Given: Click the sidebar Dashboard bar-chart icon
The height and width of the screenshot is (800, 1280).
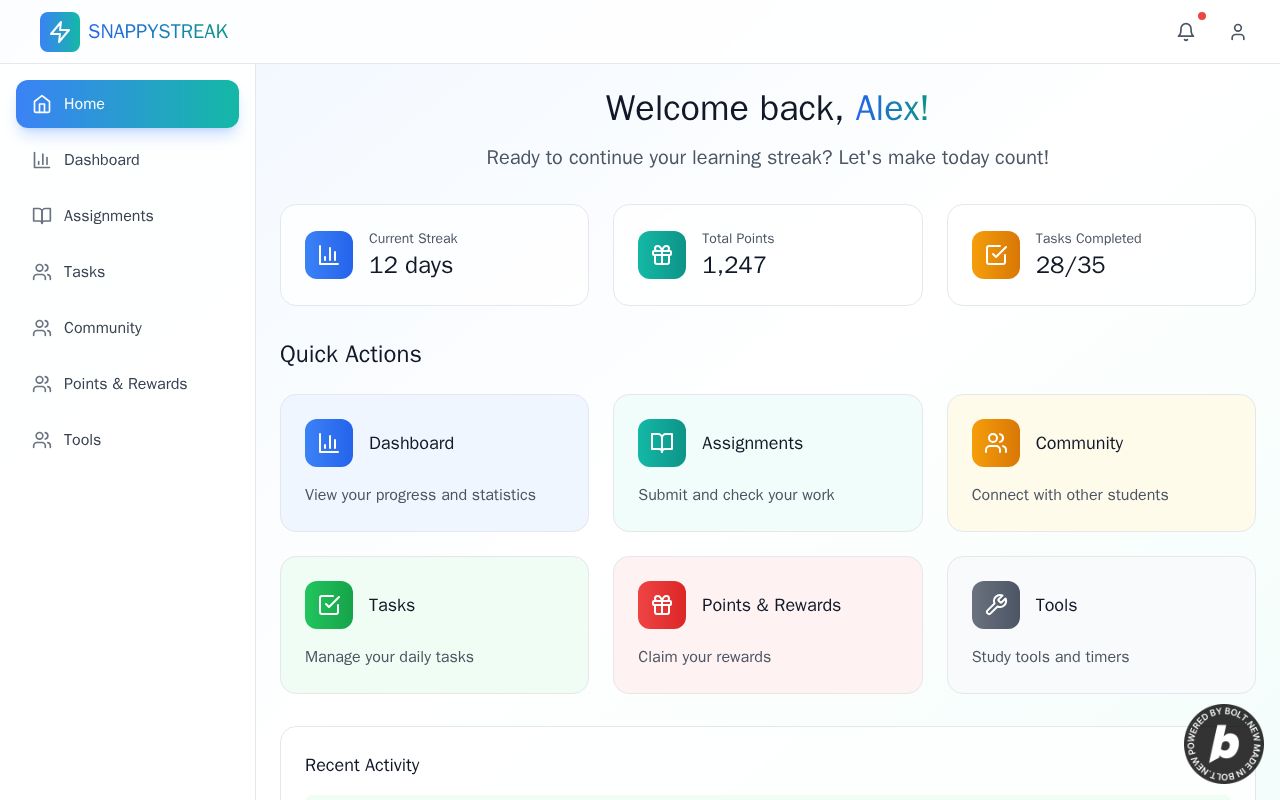Looking at the screenshot, I should 42,160.
